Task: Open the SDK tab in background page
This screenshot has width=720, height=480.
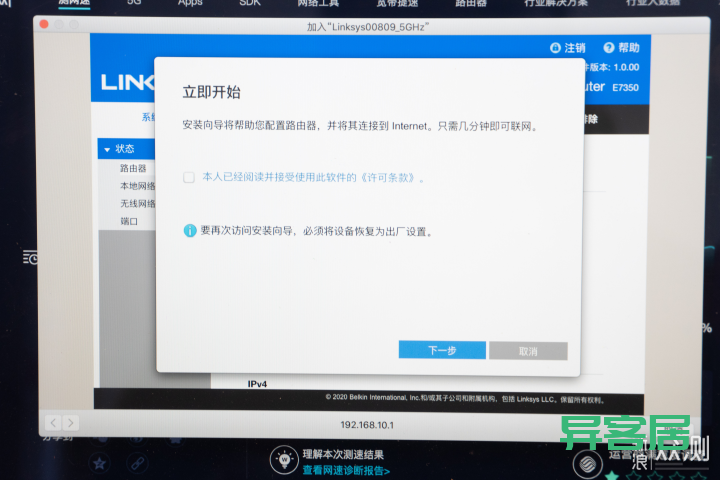Action: (x=250, y=3)
